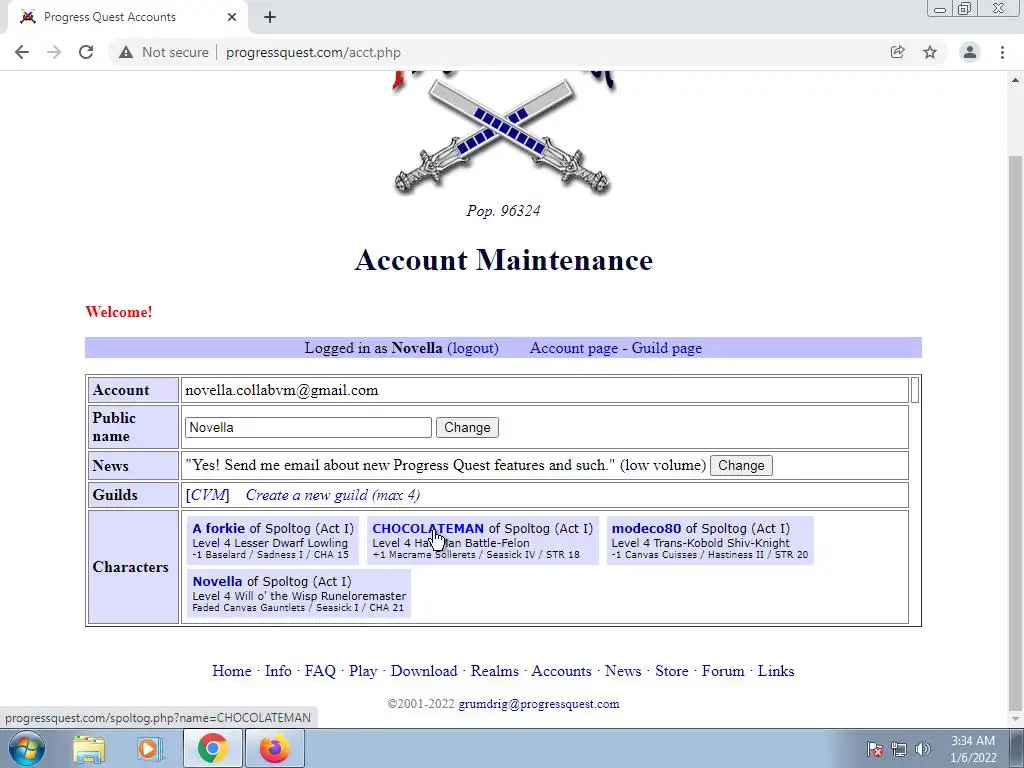
Task: Click the logout link
Action: pos(473,348)
